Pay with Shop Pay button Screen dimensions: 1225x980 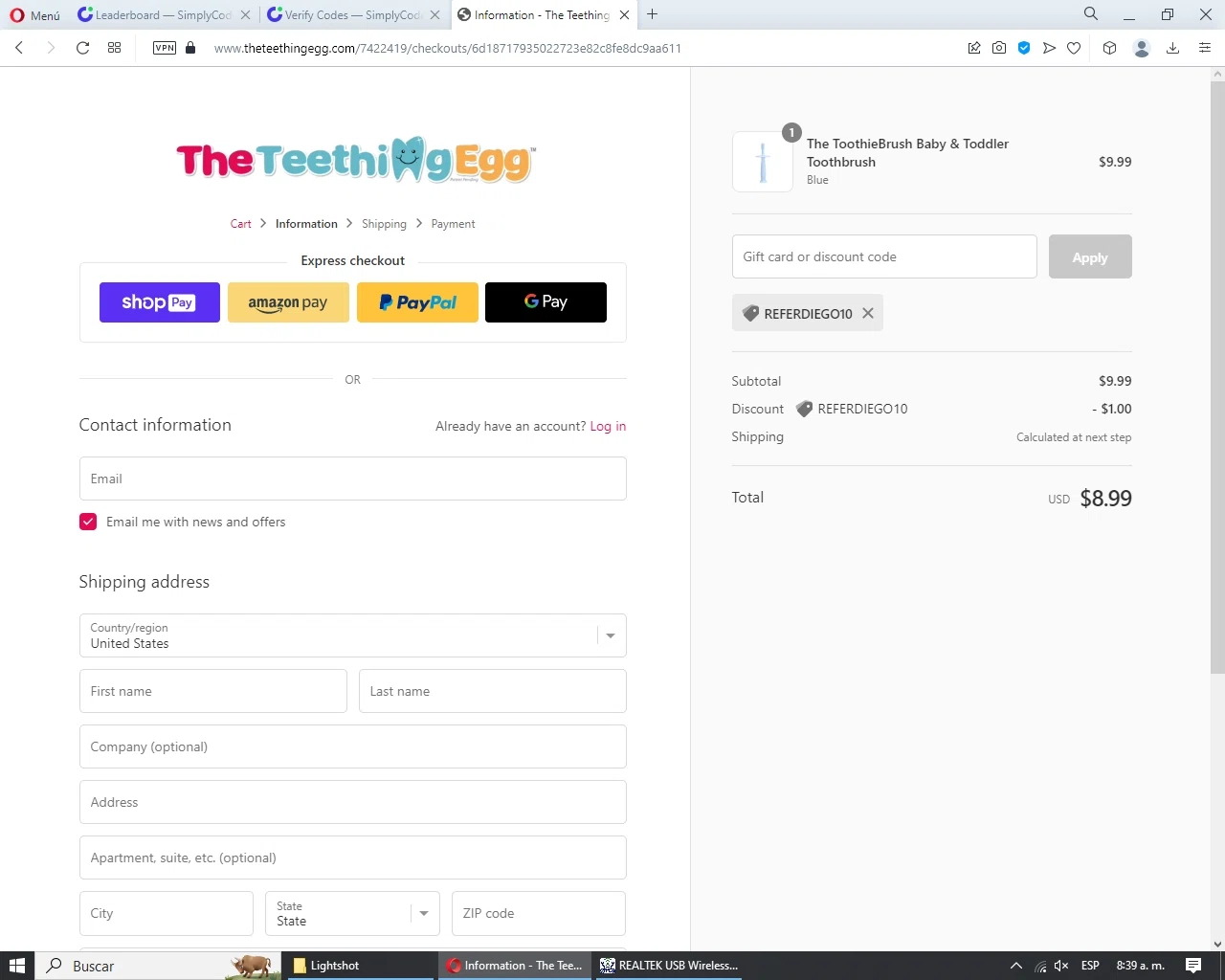pos(160,302)
